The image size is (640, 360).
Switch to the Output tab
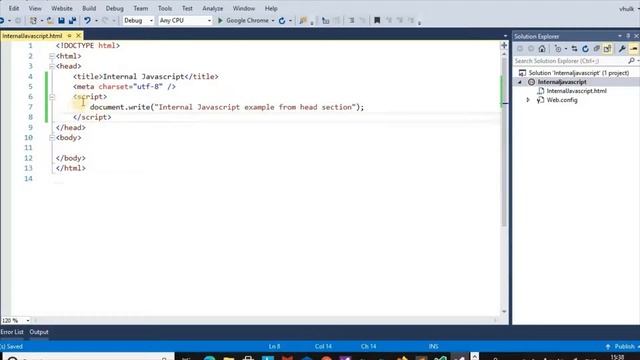point(39,332)
